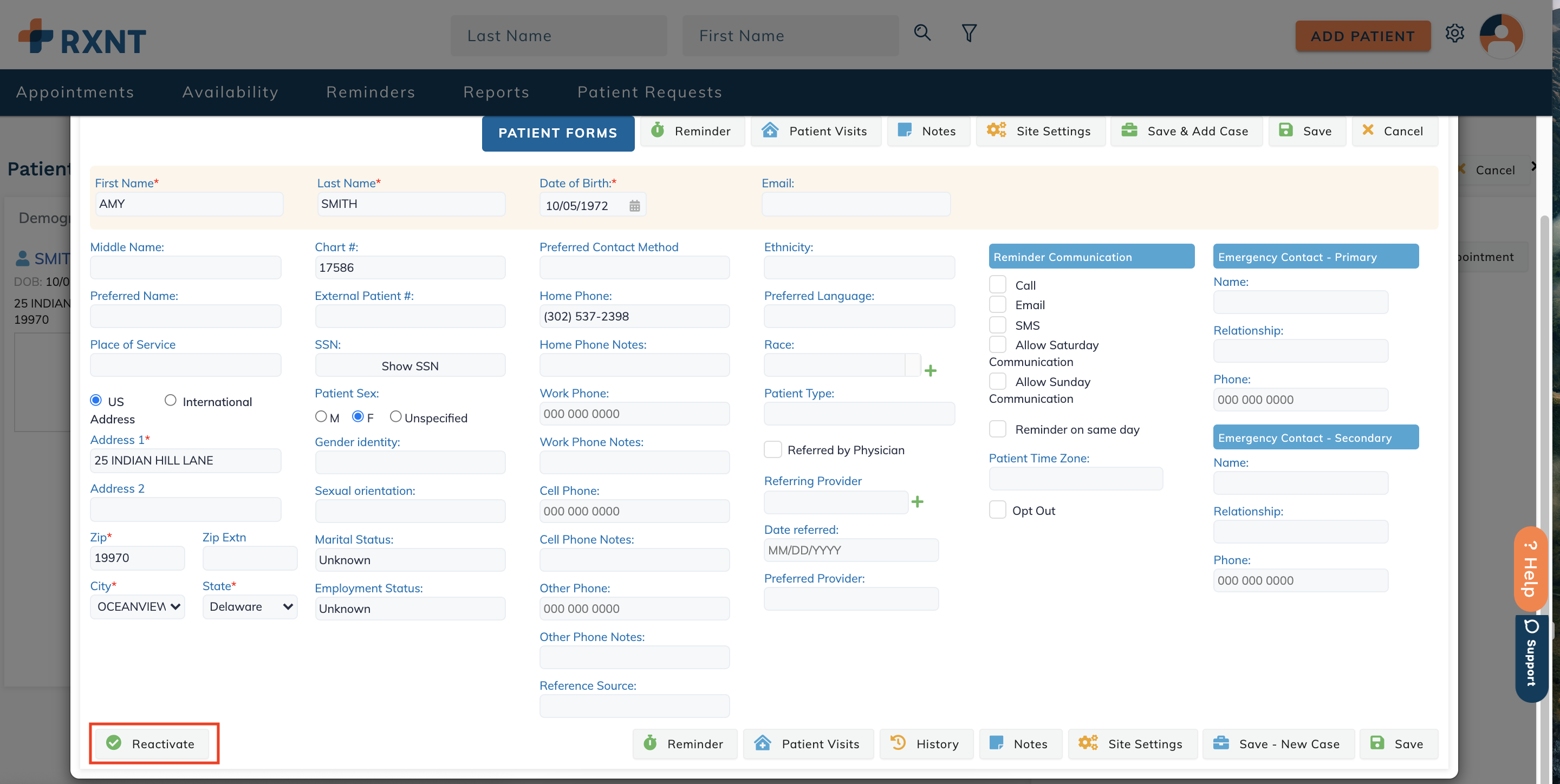The image size is (1560, 784).
Task: Open the Ethnicity field
Action: (859, 267)
